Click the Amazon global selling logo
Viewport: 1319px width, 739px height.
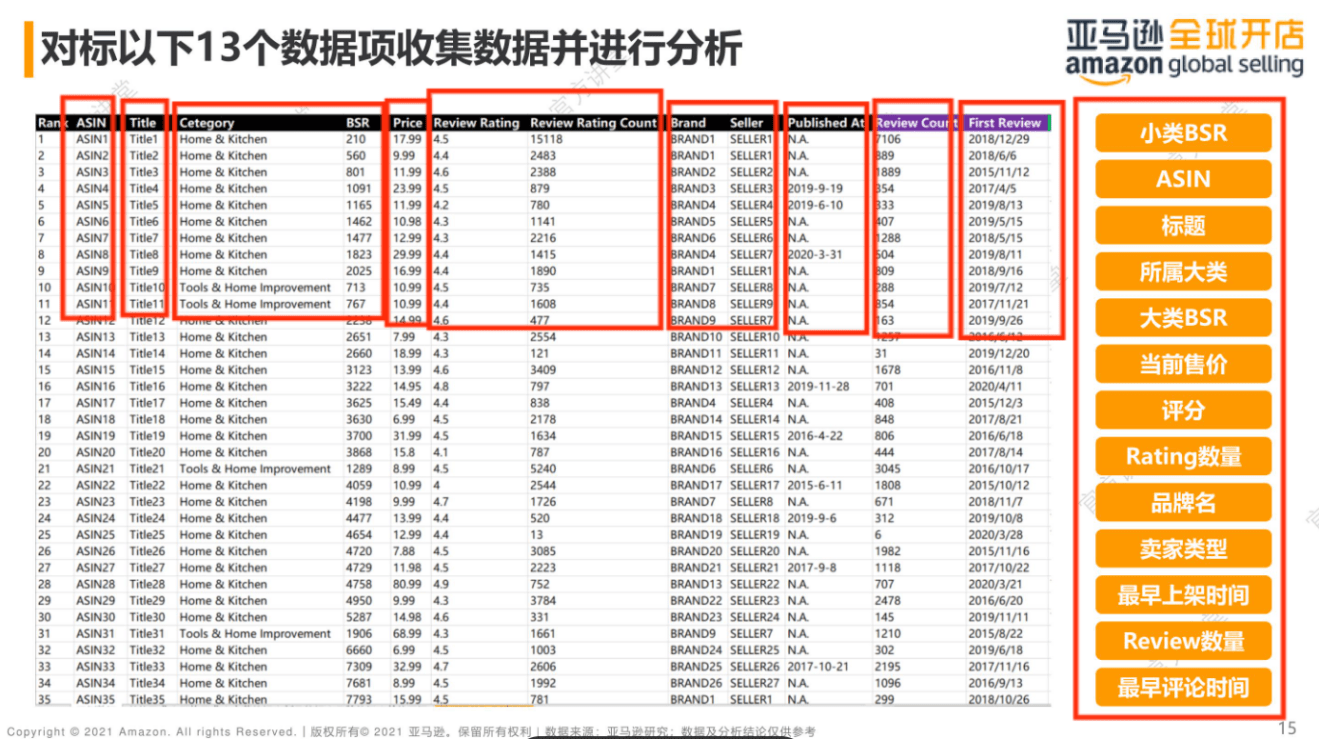pyautogui.click(x=1184, y=49)
